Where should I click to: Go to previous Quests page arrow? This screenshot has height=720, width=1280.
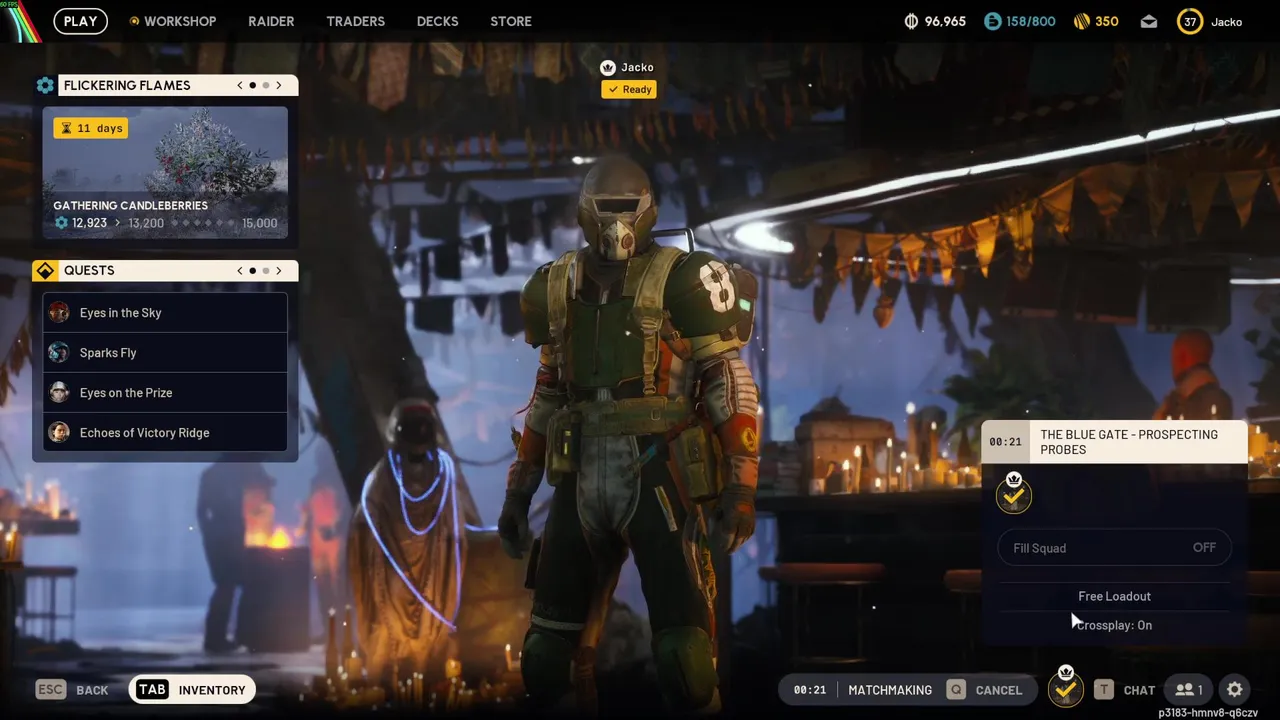tap(240, 270)
